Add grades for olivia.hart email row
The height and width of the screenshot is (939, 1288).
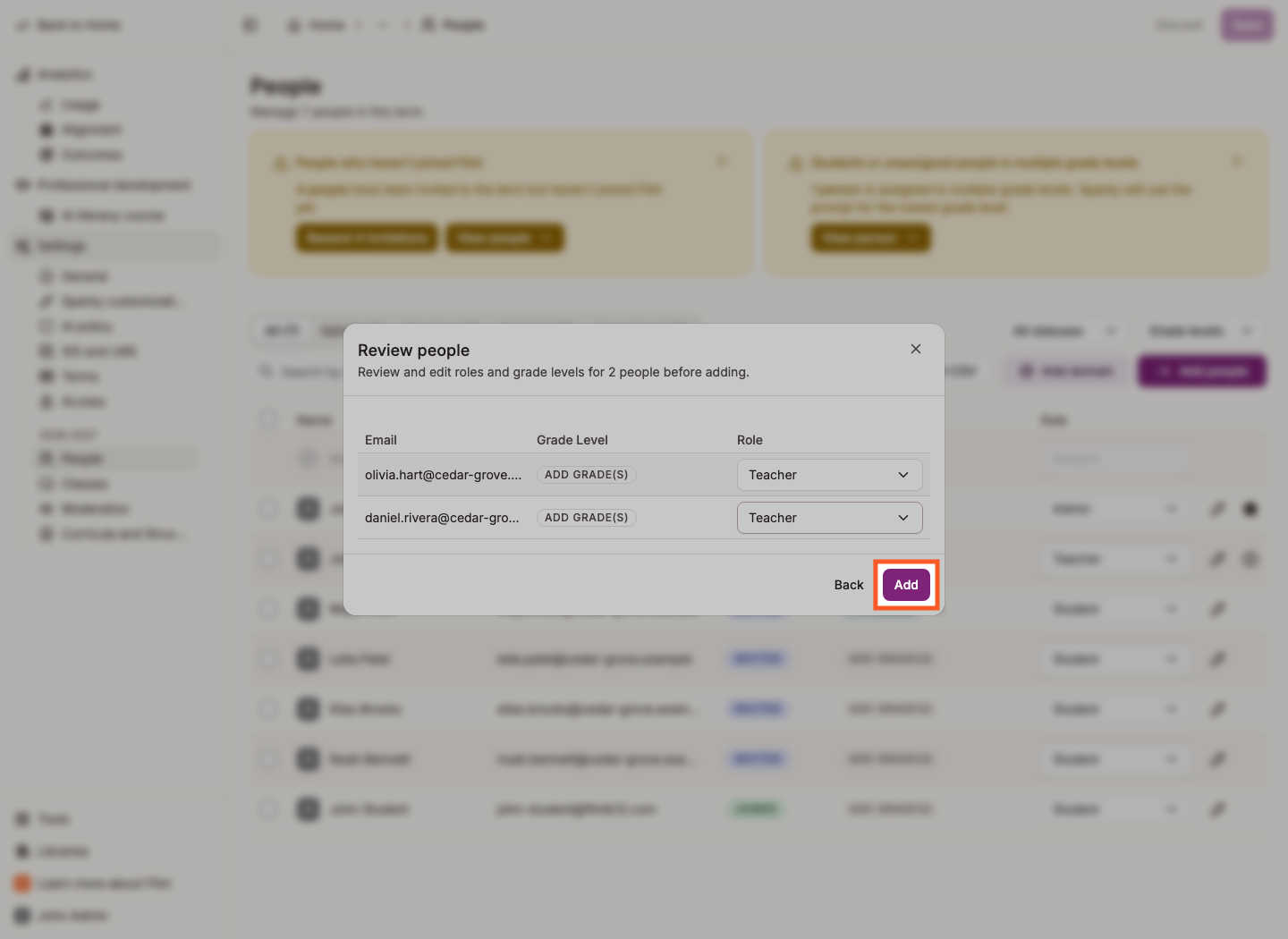[x=587, y=475]
